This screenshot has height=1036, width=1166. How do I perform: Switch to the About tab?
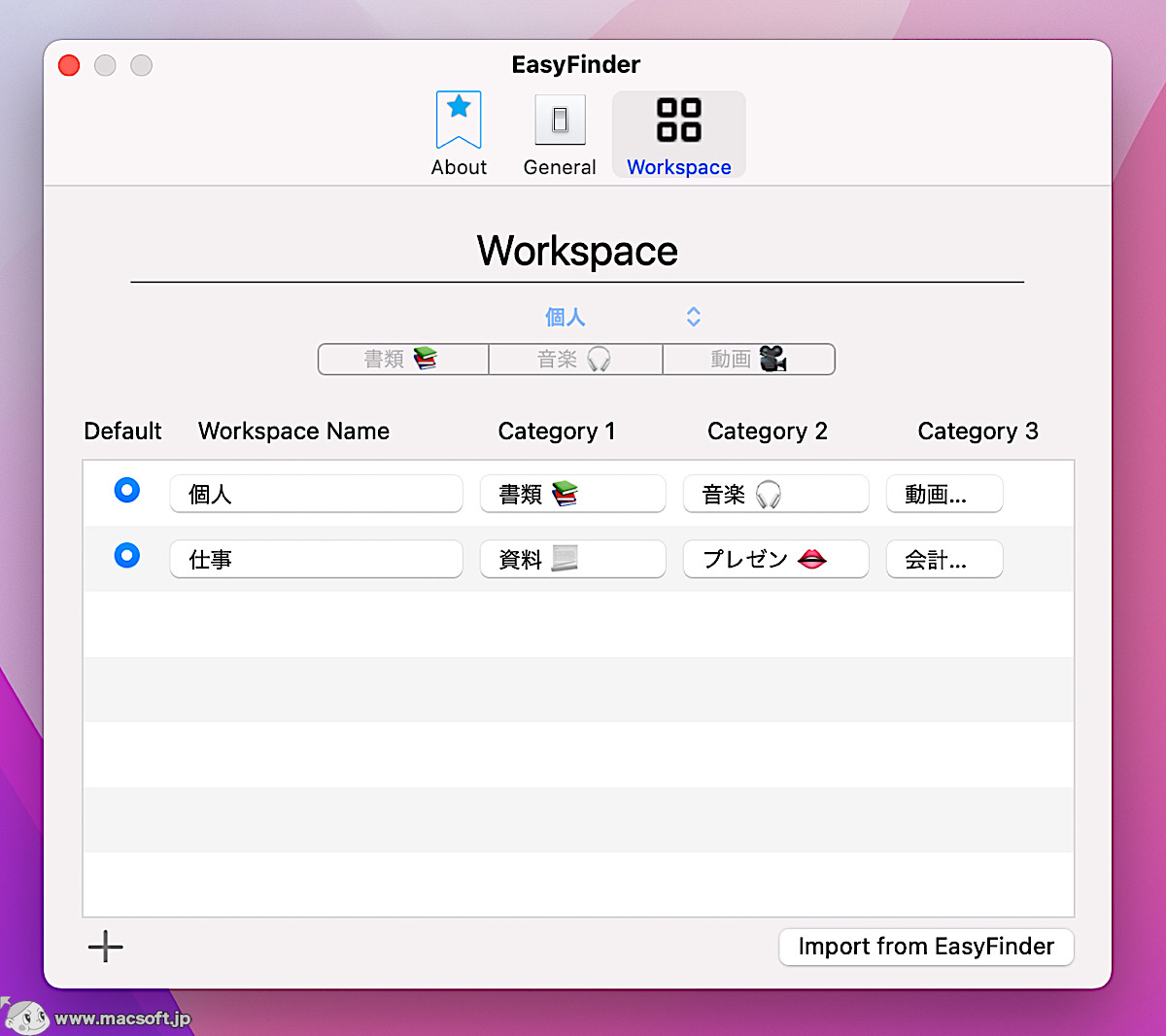[458, 133]
